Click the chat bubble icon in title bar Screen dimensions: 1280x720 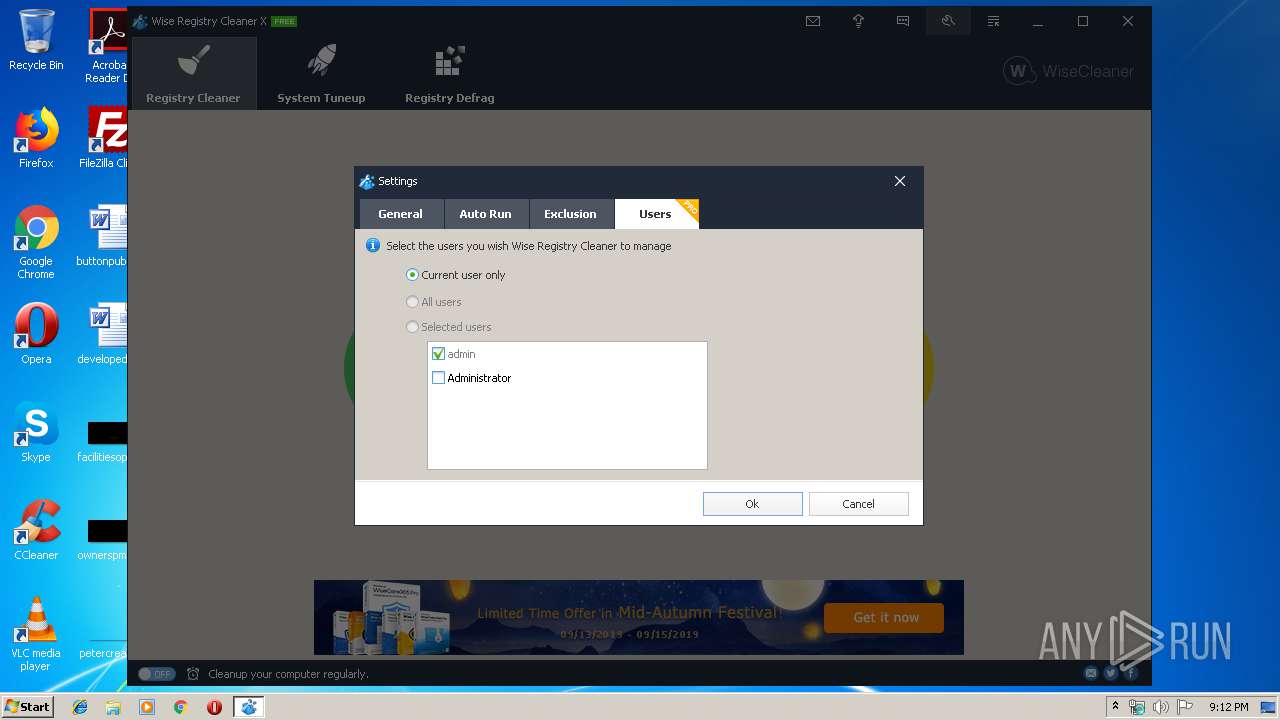click(x=903, y=21)
